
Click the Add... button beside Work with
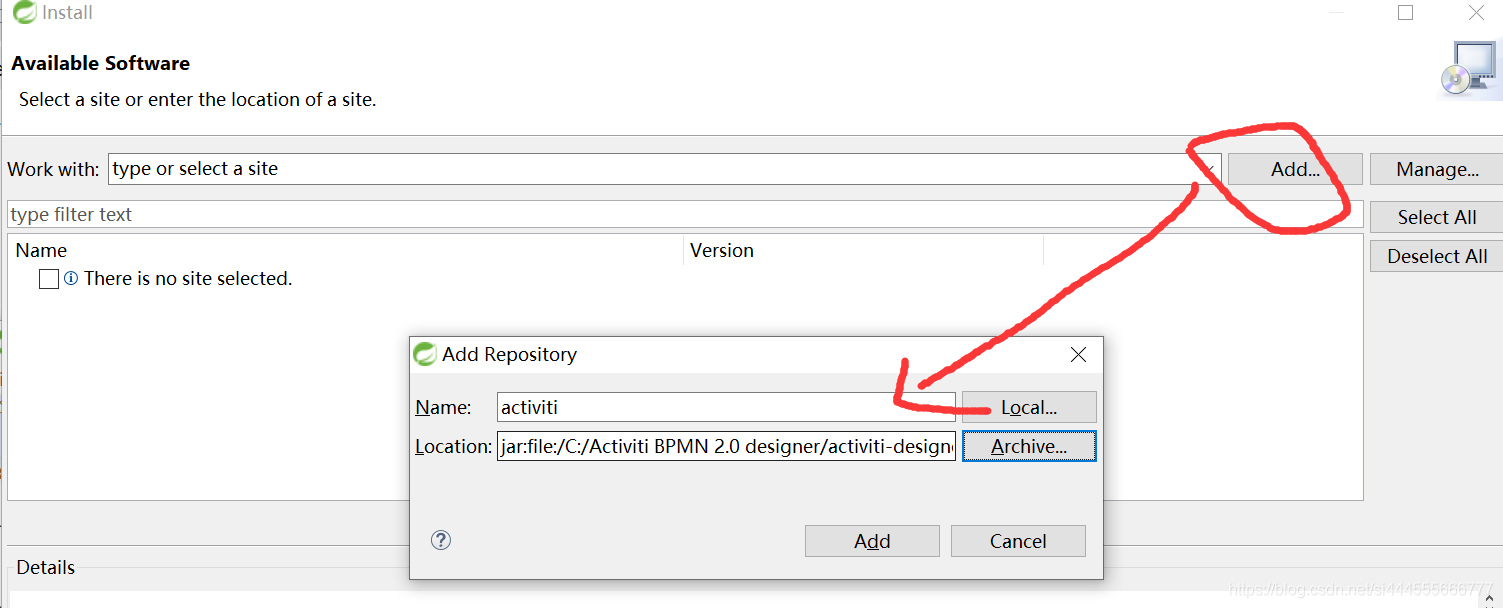click(x=1295, y=169)
